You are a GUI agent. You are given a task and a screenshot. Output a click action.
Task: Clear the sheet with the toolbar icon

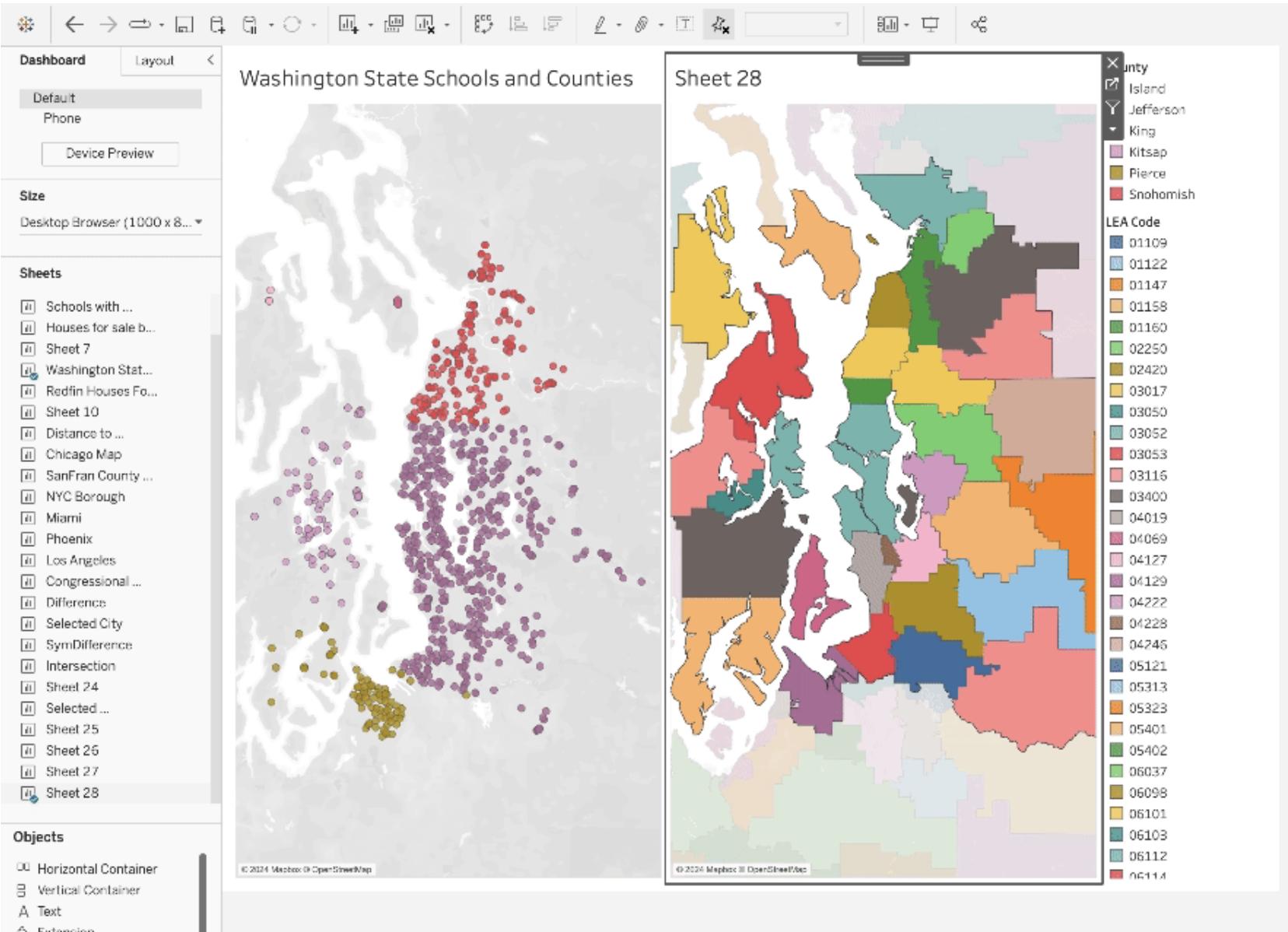tap(425, 25)
